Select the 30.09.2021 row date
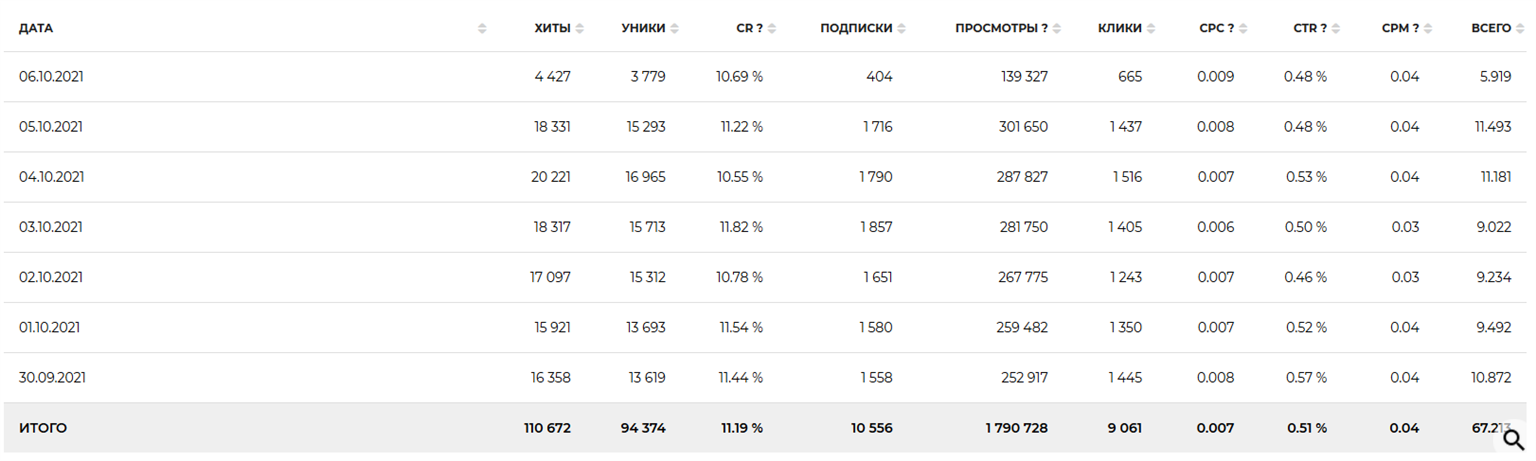 (x=52, y=378)
